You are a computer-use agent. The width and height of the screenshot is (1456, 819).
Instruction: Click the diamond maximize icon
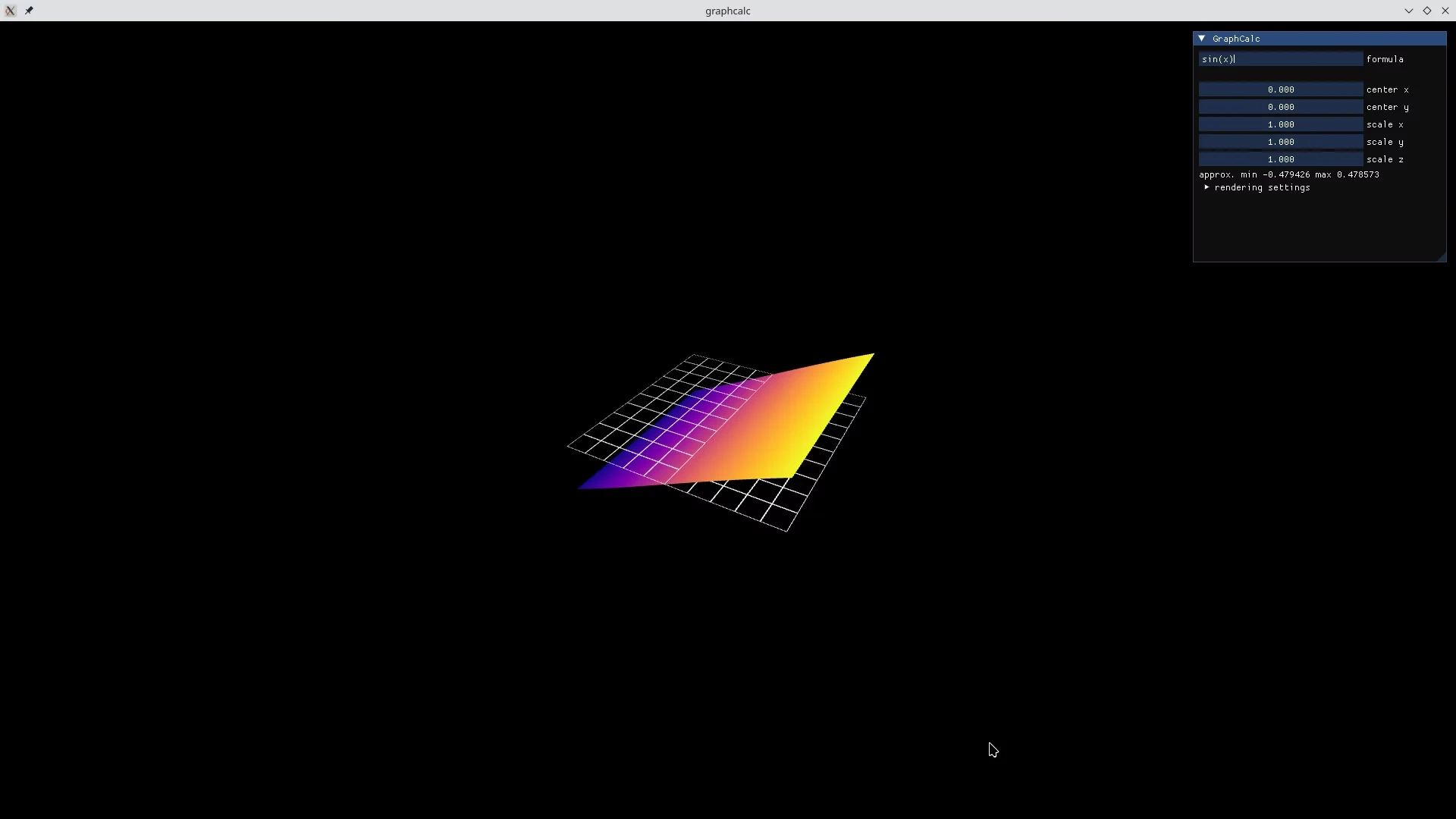coord(1427,11)
